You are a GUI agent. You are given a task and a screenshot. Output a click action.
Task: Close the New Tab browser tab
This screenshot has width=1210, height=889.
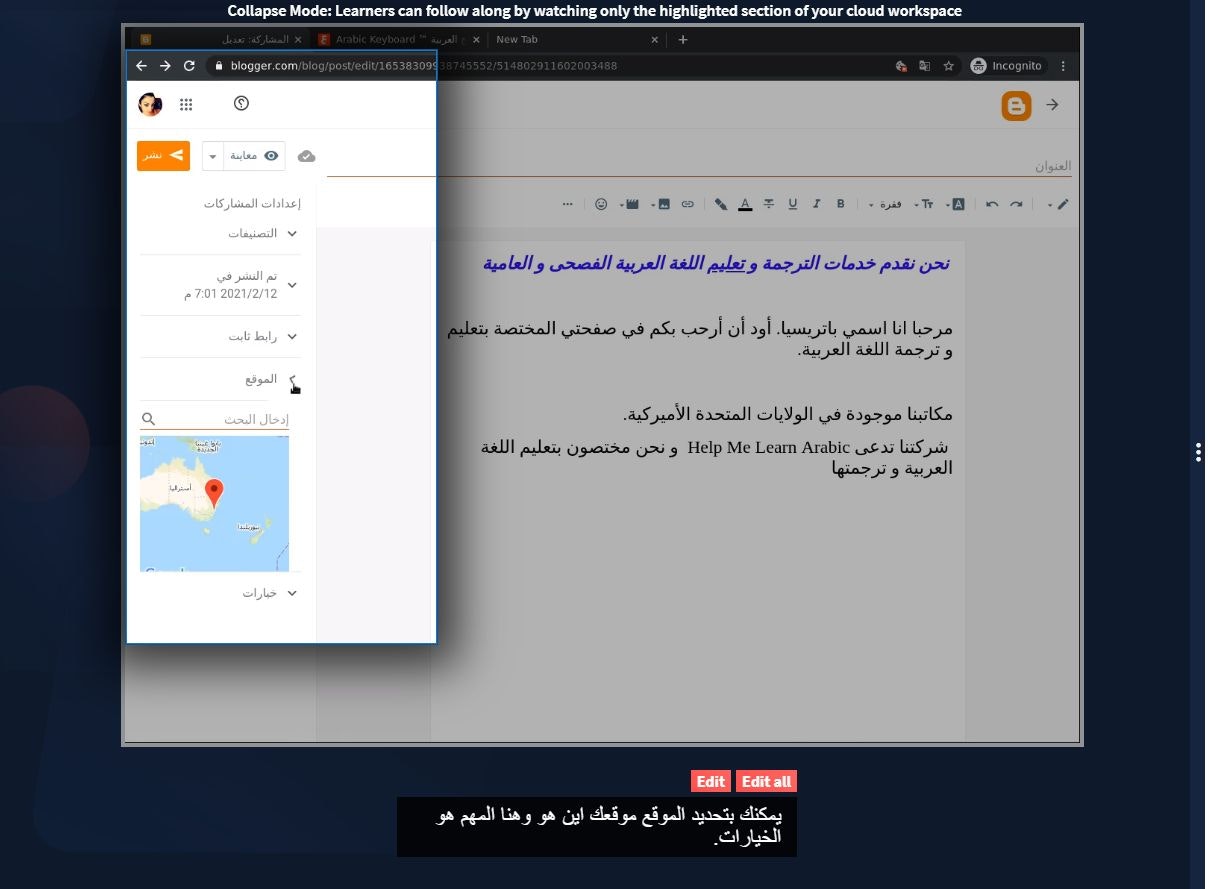click(x=655, y=39)
